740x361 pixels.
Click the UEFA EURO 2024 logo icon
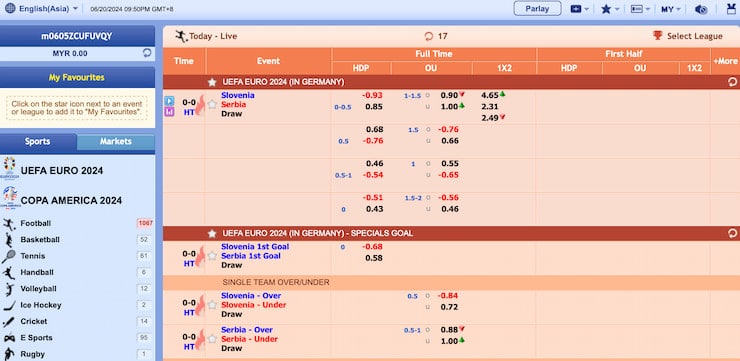click(x=9, y=168)
